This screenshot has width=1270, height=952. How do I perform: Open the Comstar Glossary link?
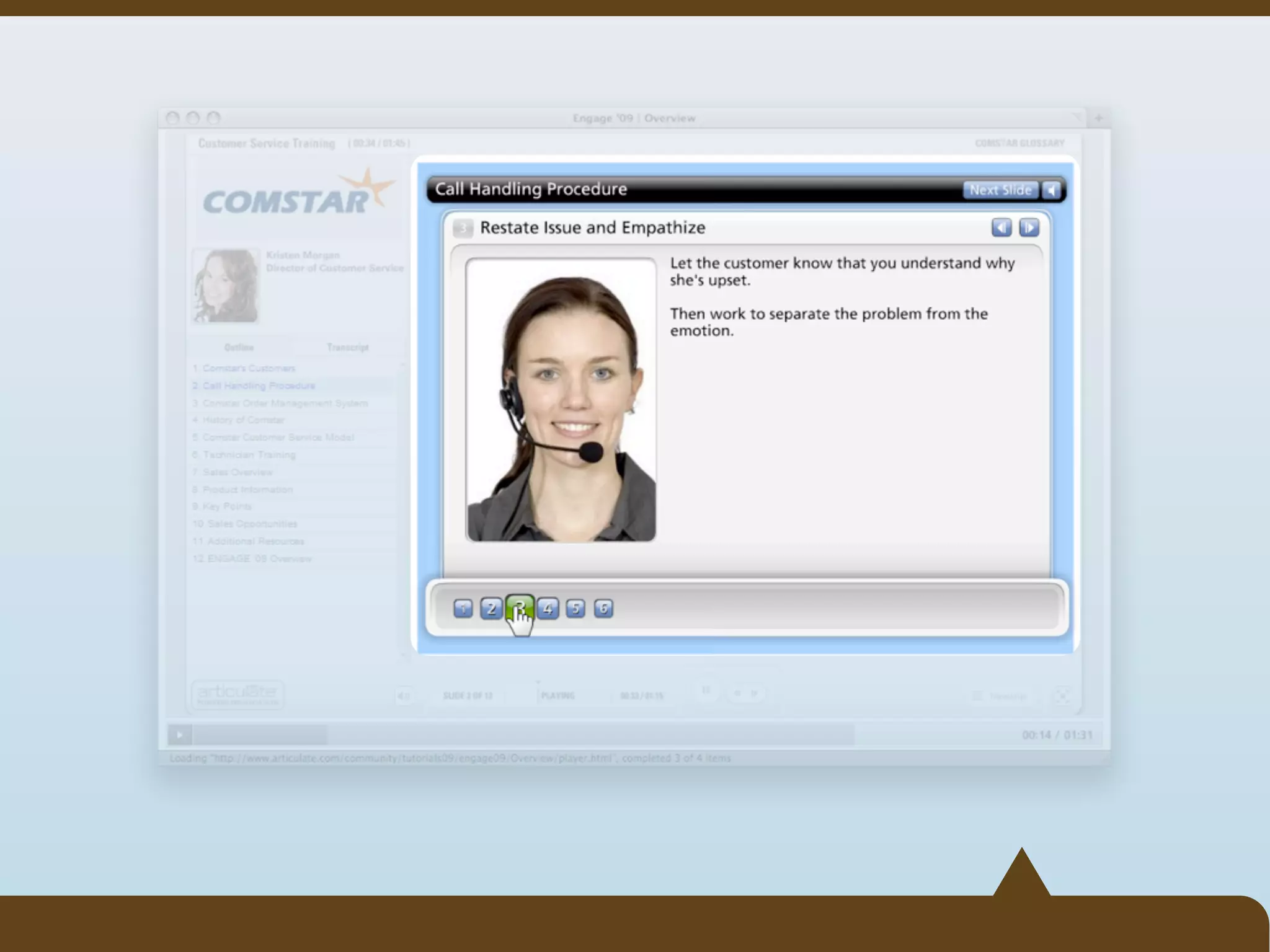(x=1019, y=143)
